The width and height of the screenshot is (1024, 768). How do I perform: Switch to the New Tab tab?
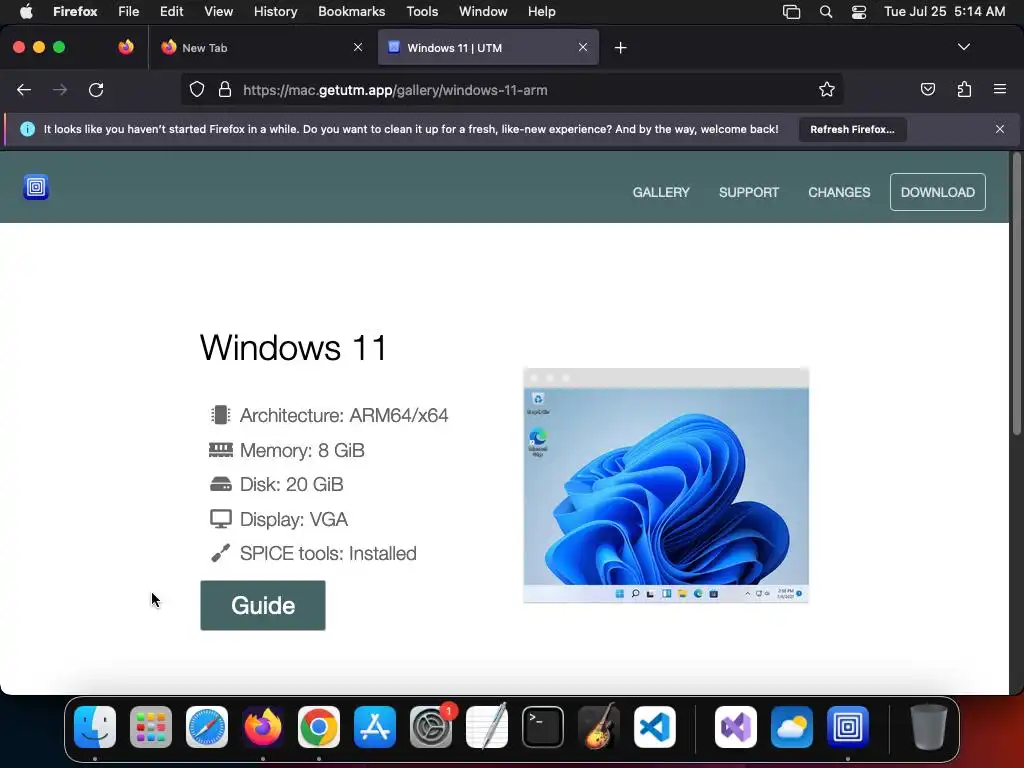click(261, 48)
